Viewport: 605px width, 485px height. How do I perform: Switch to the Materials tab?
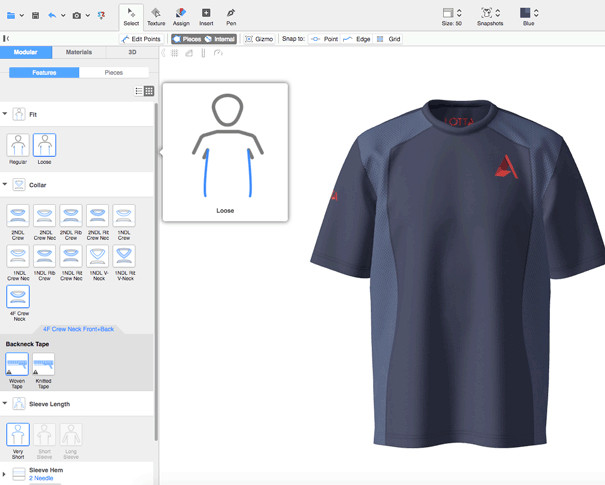point(79,52)
